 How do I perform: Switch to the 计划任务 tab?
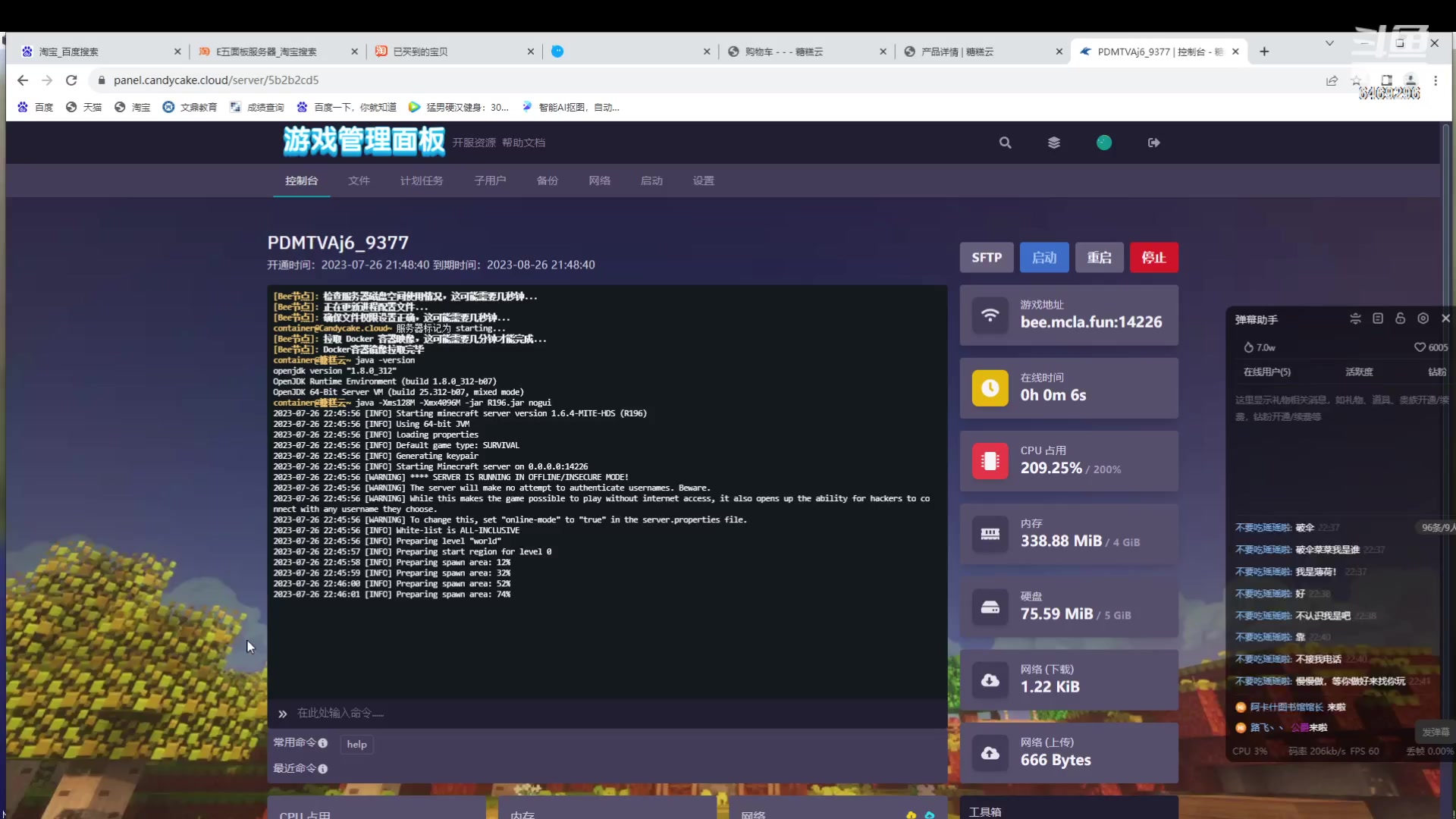pos(422,180)
